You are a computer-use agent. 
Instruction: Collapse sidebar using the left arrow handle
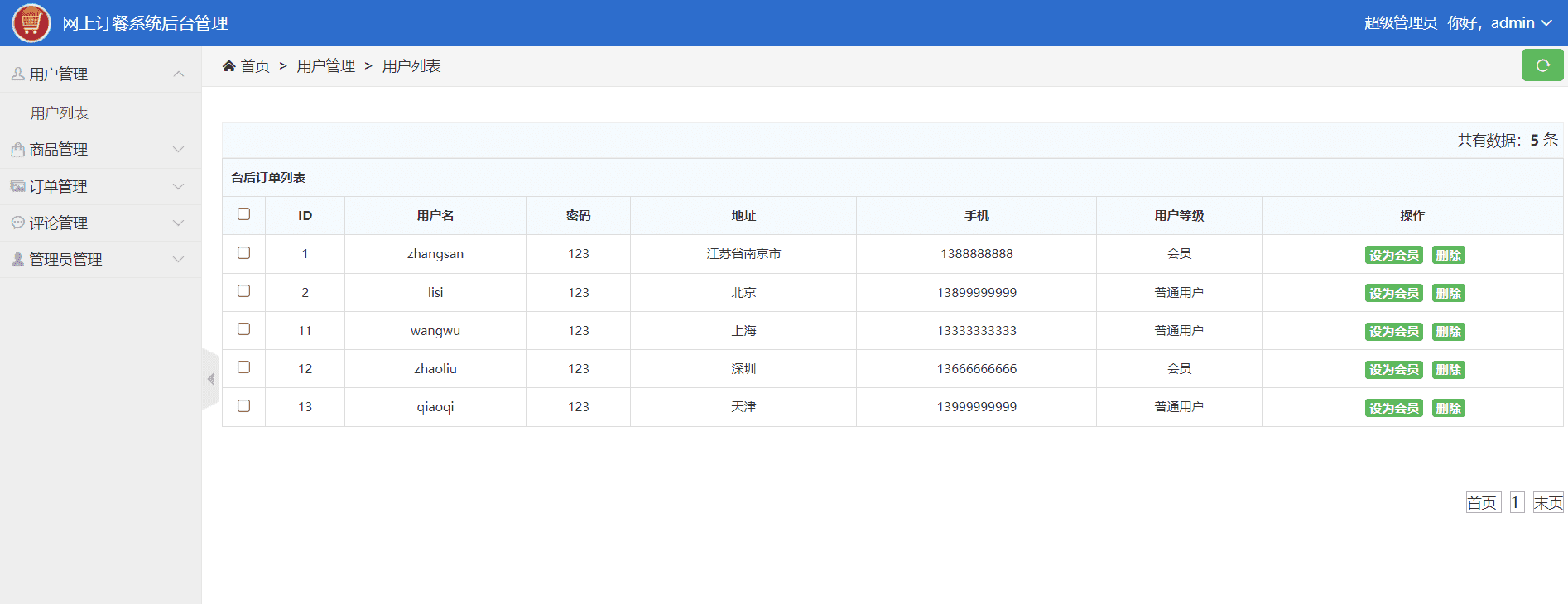pos(210,379)
